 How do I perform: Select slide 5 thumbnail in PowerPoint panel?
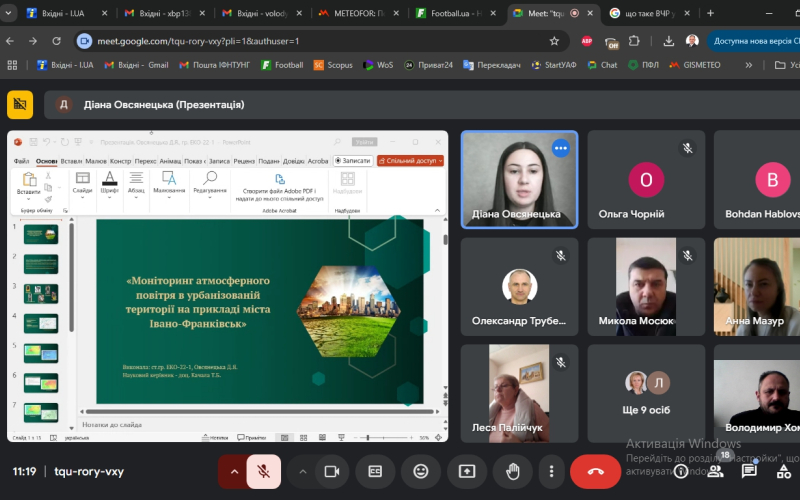pyautogui.click(x=41, y=353)
